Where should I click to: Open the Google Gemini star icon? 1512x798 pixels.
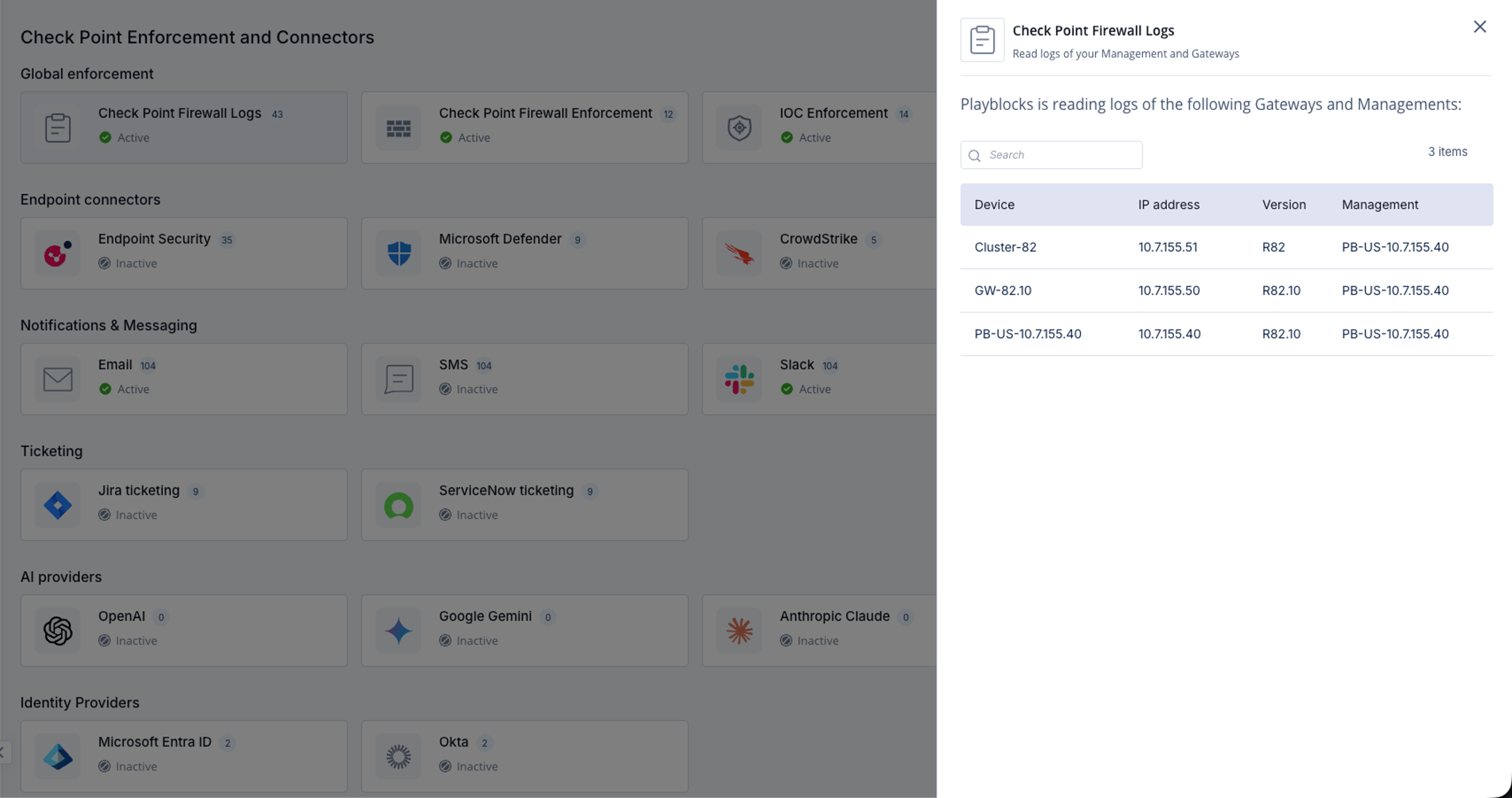[399, 631]
